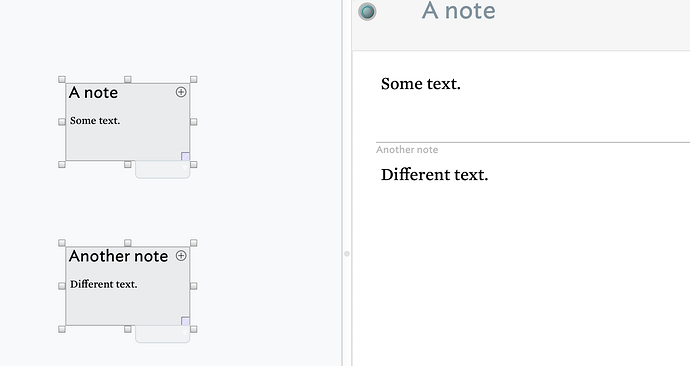Open the pull-down tab beneath 'A note' box
The height and width of the screenshot is (366, 690).
(162, 170)
